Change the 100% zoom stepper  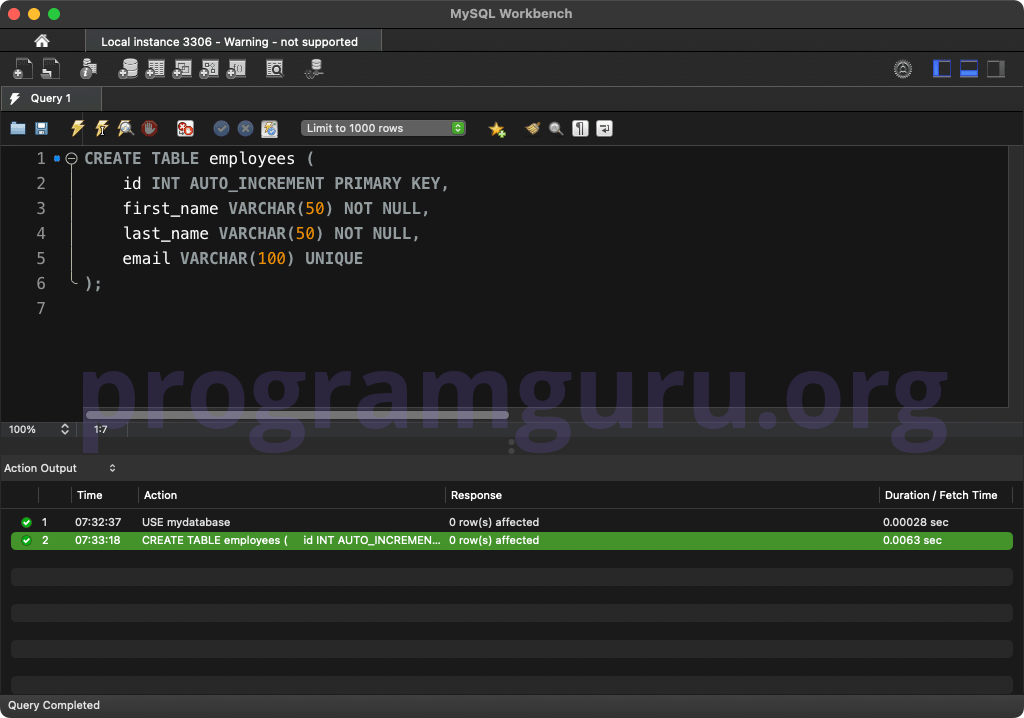pyautogui.click(x=65, y=429)
